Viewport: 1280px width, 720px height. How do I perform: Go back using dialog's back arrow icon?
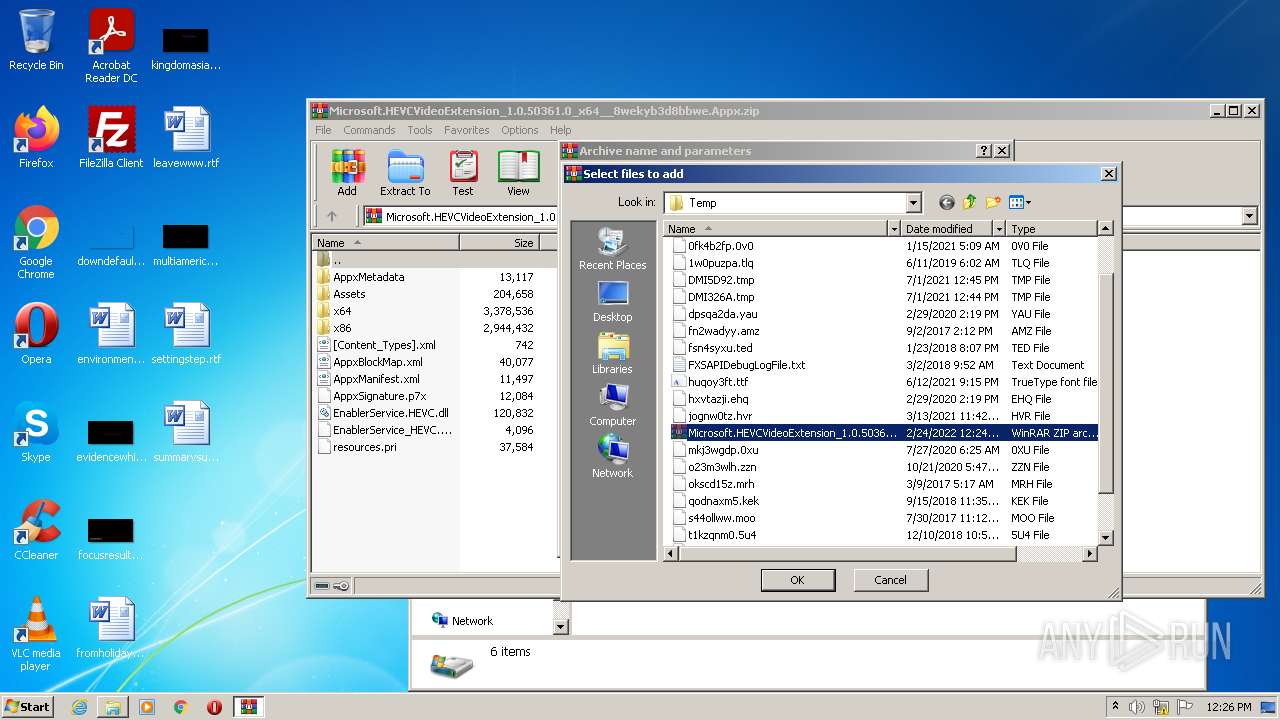[x=946, y=203]
